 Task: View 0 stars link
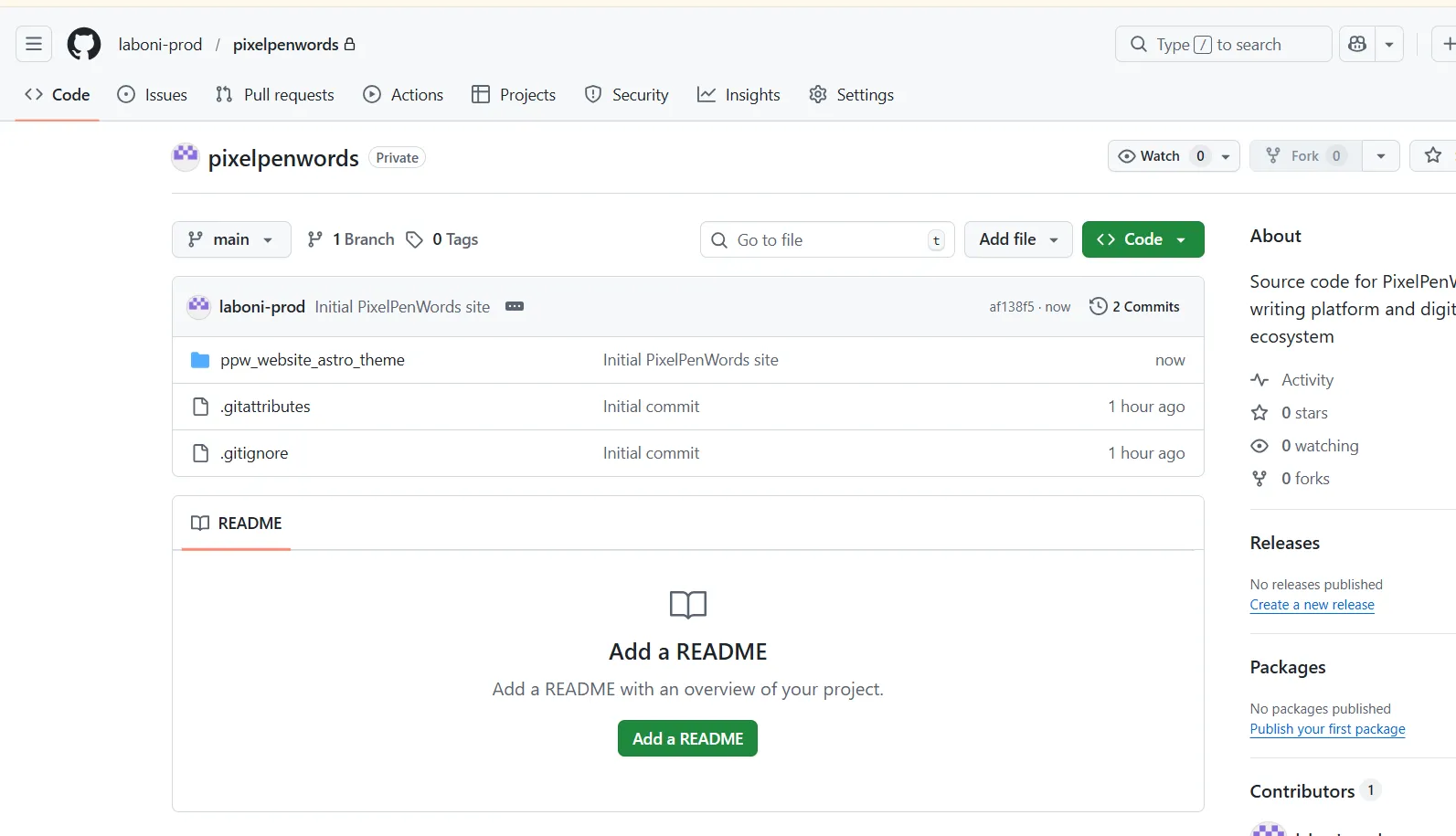1304,413
